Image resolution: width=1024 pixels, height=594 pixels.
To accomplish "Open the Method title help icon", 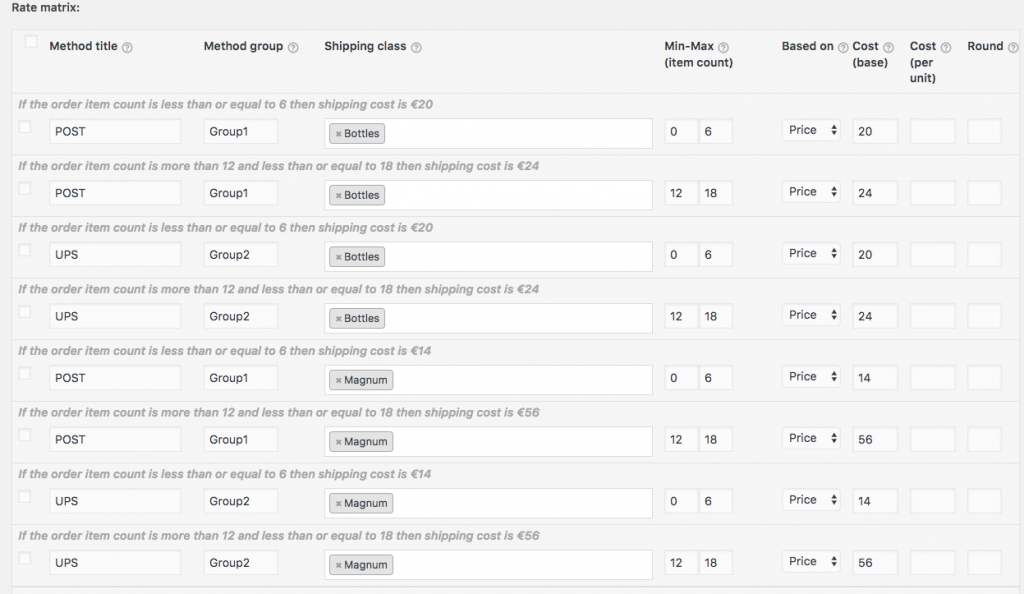I will [127, 46].
